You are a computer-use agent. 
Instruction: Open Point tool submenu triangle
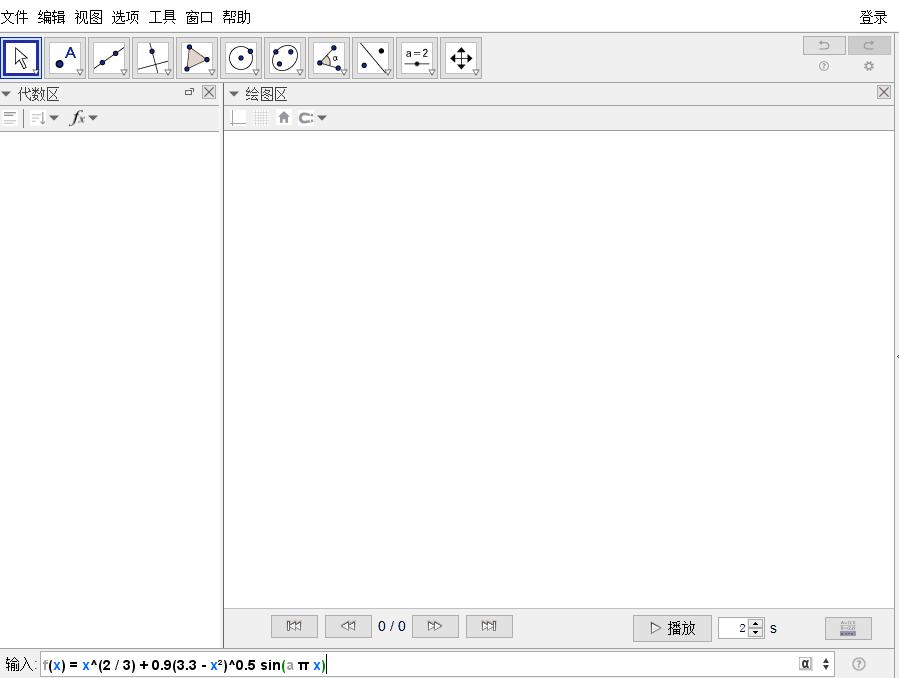click(x=80, y=72)
